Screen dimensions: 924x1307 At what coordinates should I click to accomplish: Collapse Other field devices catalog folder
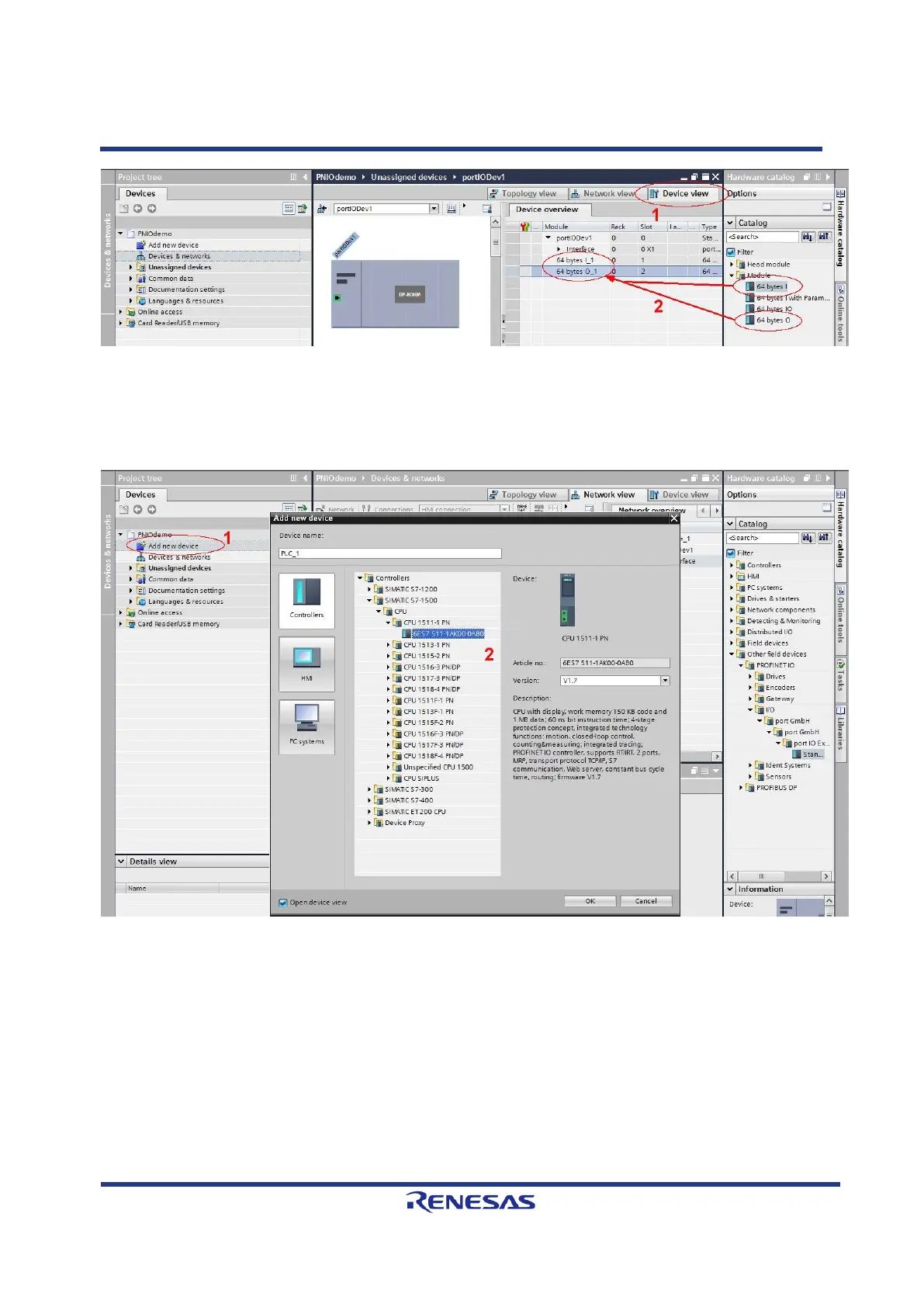tap(732, 654)
